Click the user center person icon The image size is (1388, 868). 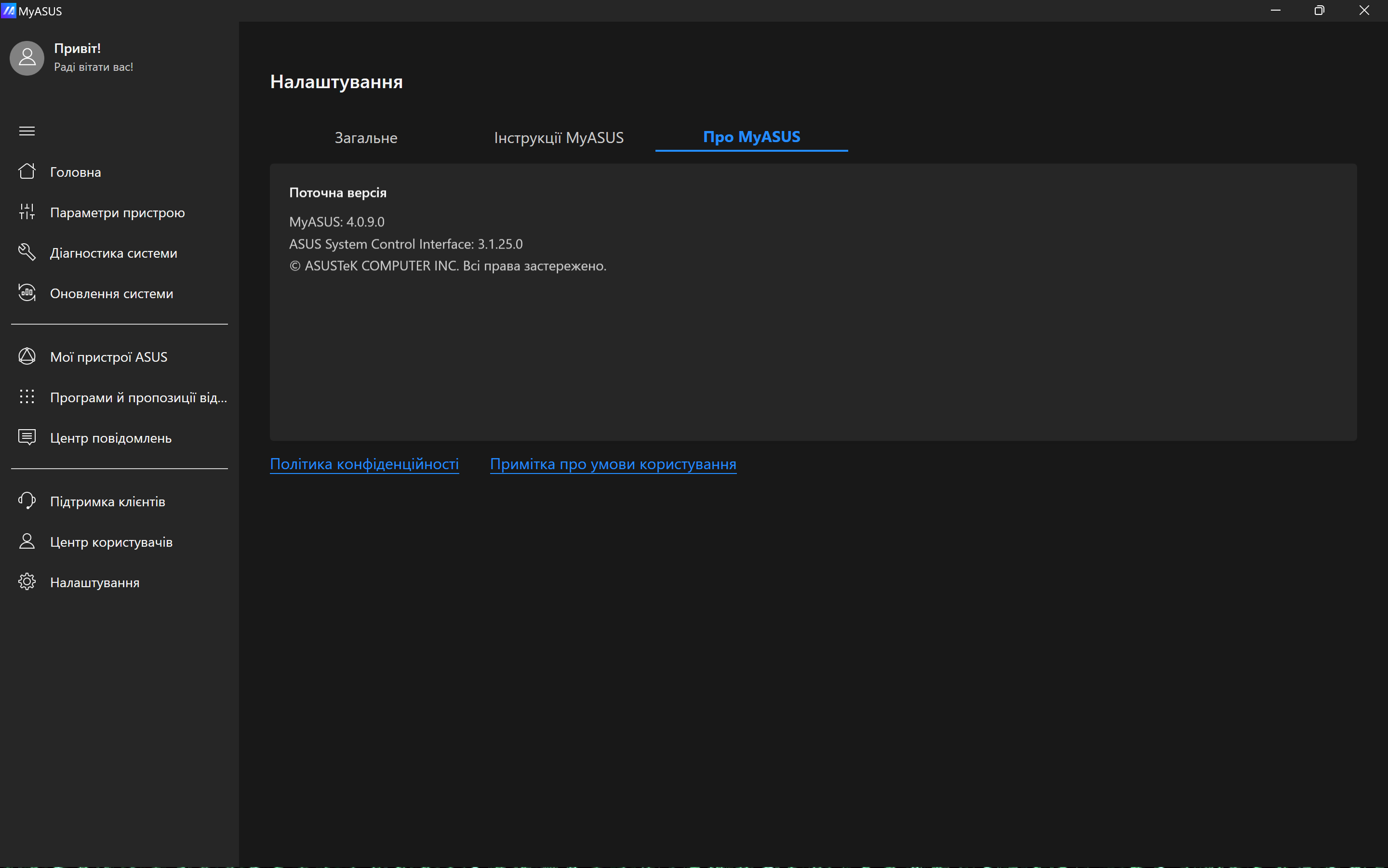[x=27, y=541]
